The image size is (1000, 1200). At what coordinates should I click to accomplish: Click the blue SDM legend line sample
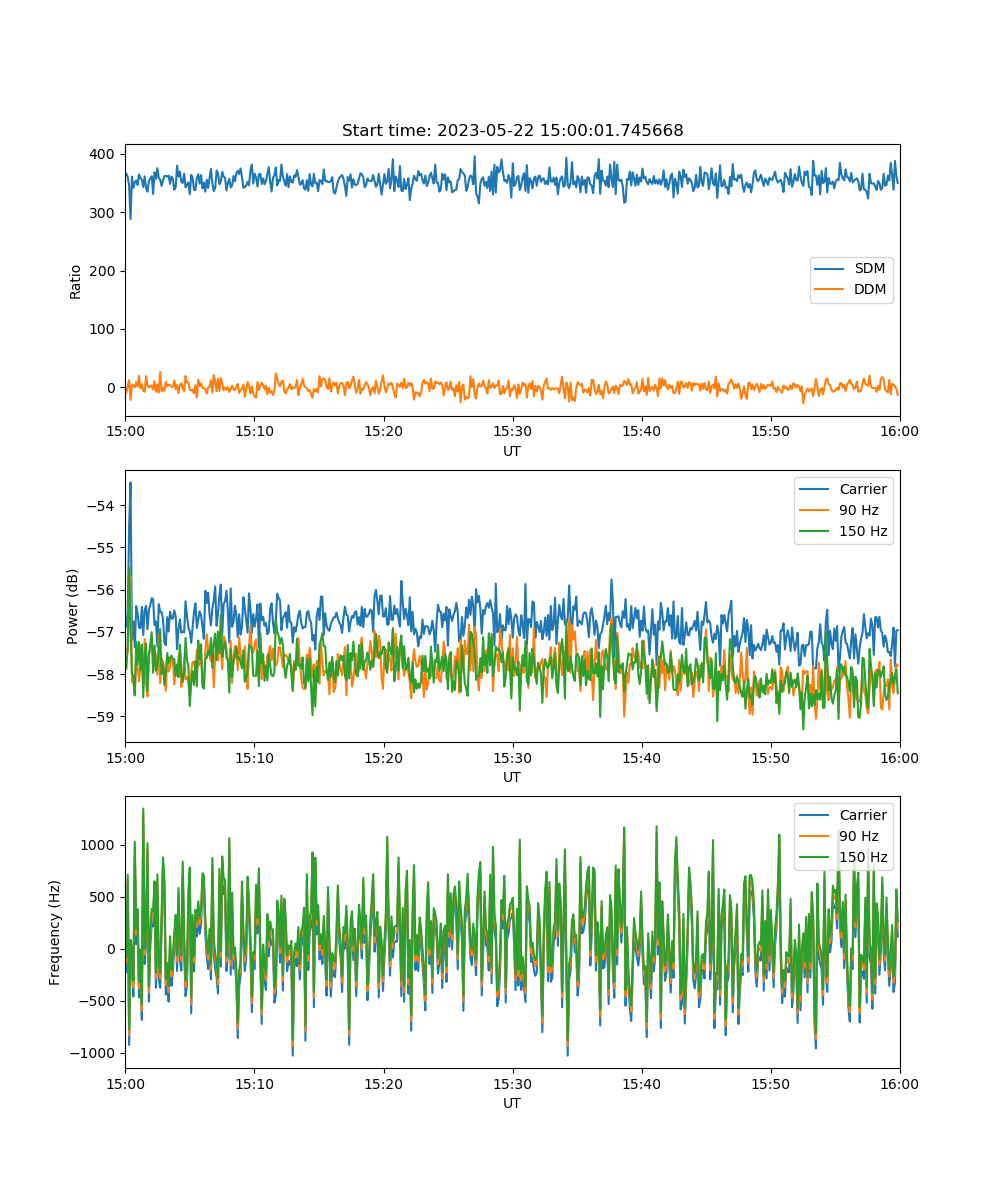coord(830,269)
